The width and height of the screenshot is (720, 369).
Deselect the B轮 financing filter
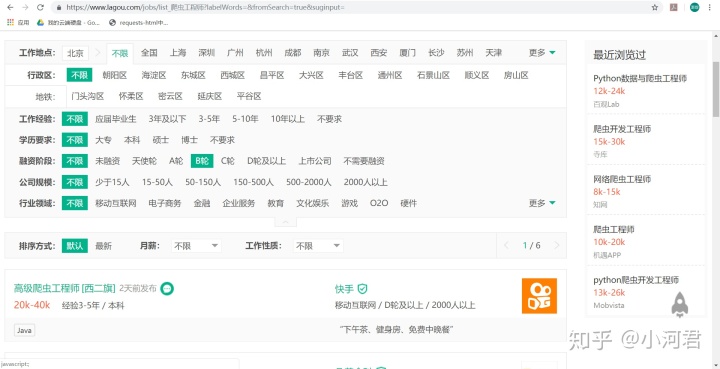[202, 161]
